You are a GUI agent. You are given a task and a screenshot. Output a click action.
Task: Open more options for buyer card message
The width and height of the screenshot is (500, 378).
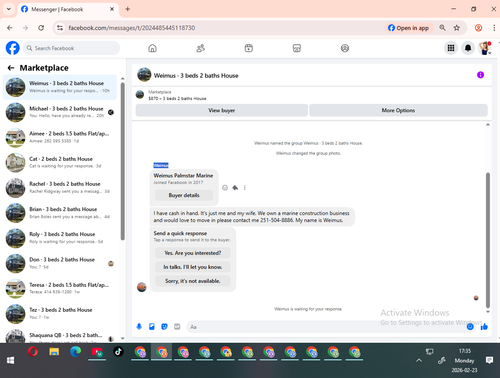(245, 188)
